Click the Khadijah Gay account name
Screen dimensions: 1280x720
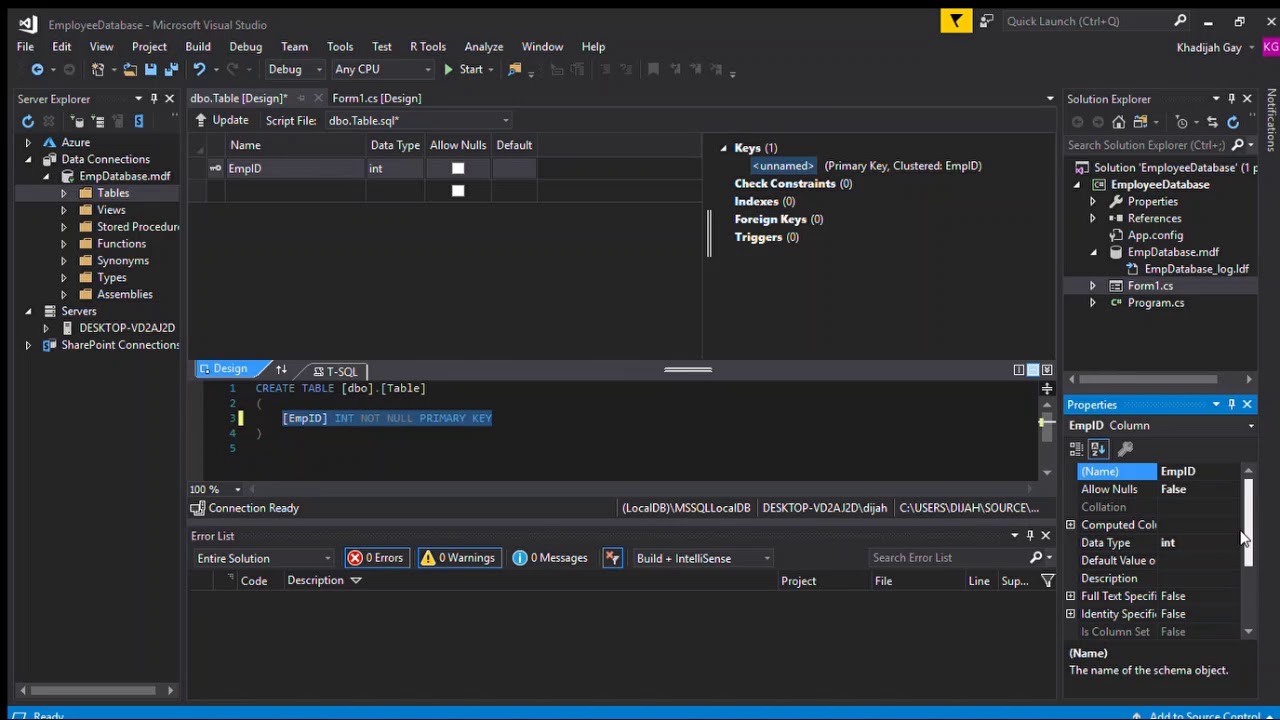[x=1209, y=47]
